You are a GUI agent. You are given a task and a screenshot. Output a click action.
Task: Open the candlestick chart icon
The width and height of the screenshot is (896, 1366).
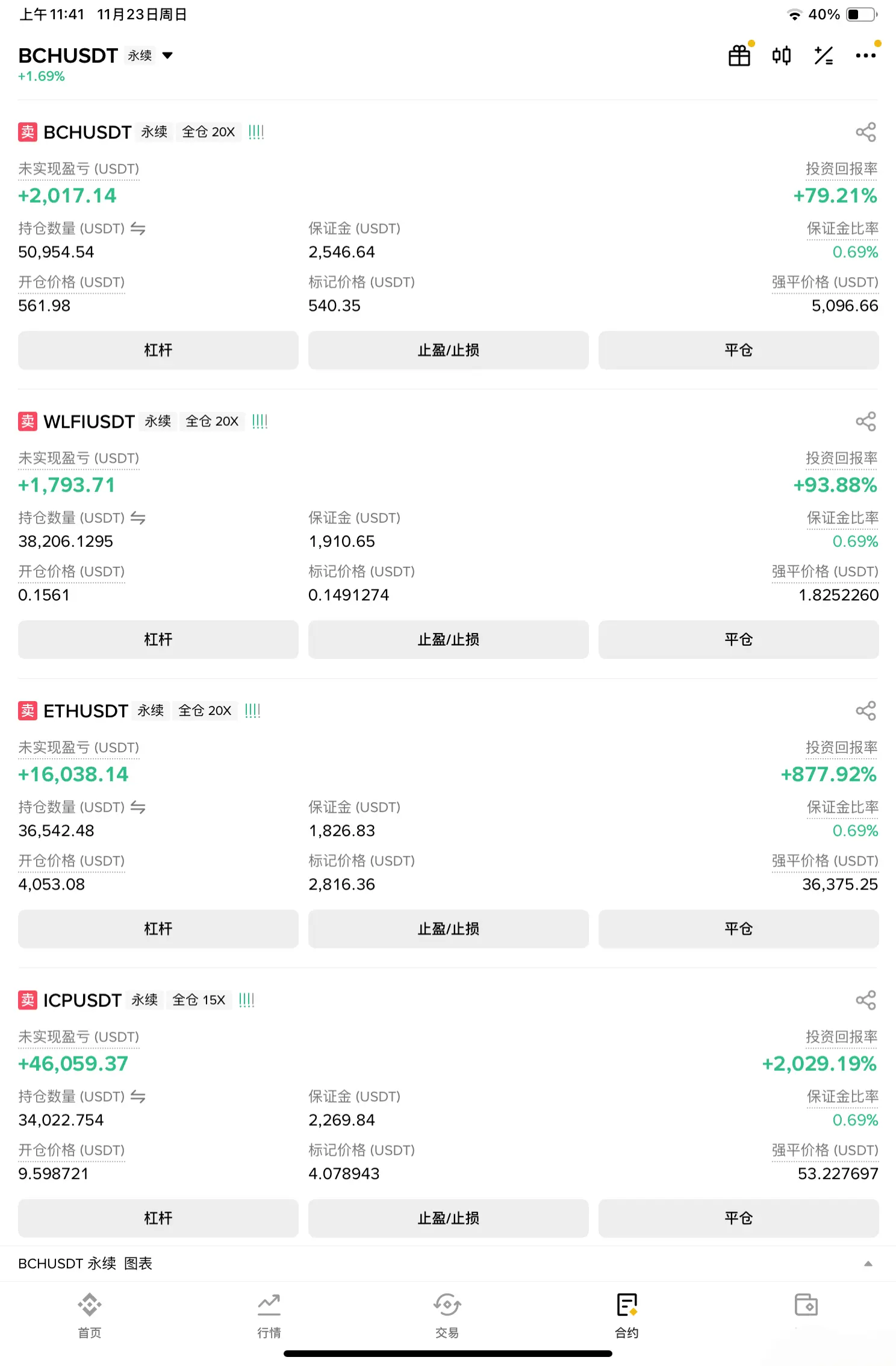pyautogui.click(x=782, y=55)
